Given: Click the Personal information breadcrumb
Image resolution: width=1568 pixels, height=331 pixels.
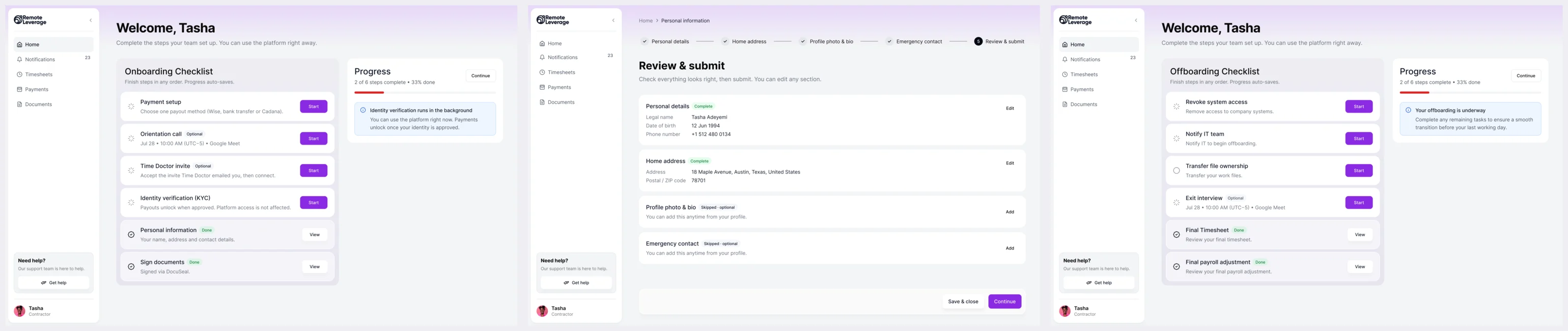Looking at the screenshot, I should coord(685,21).
